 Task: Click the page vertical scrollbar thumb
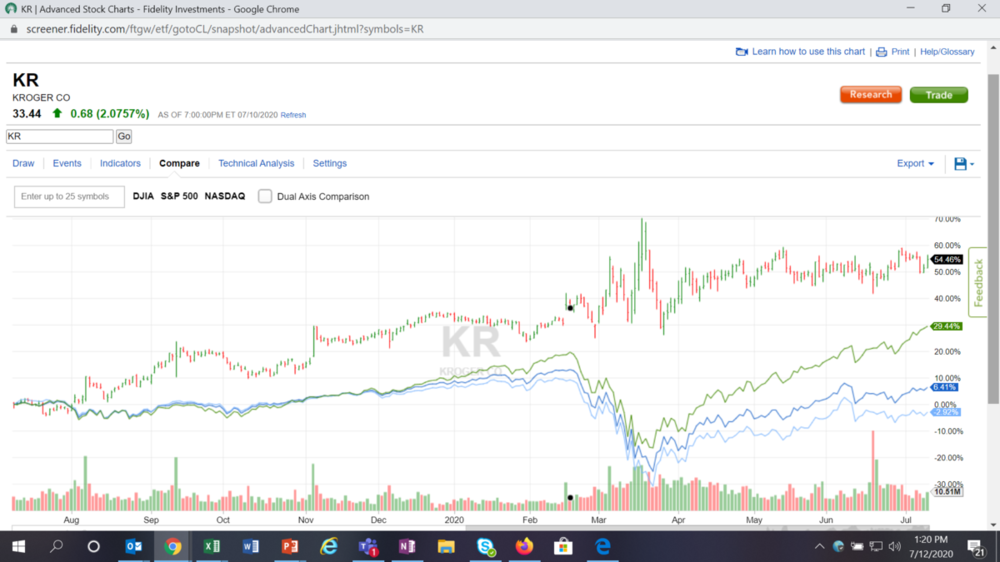click(x=993, y=239)
